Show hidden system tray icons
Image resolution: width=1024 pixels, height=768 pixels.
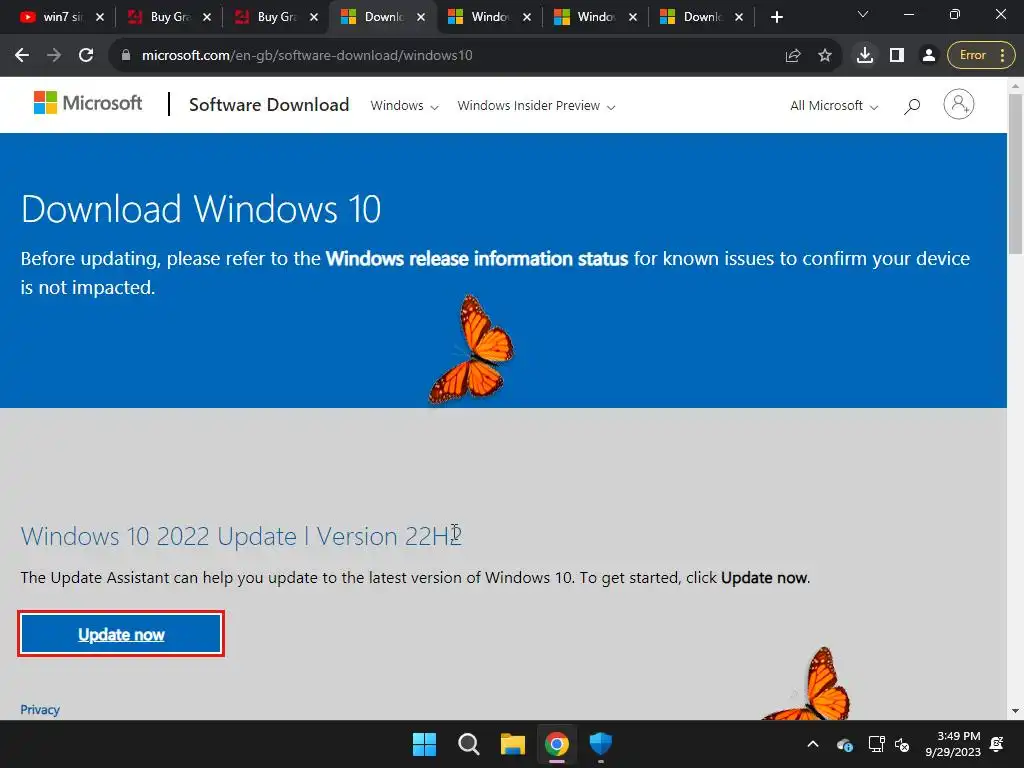[x=813, y=744]
